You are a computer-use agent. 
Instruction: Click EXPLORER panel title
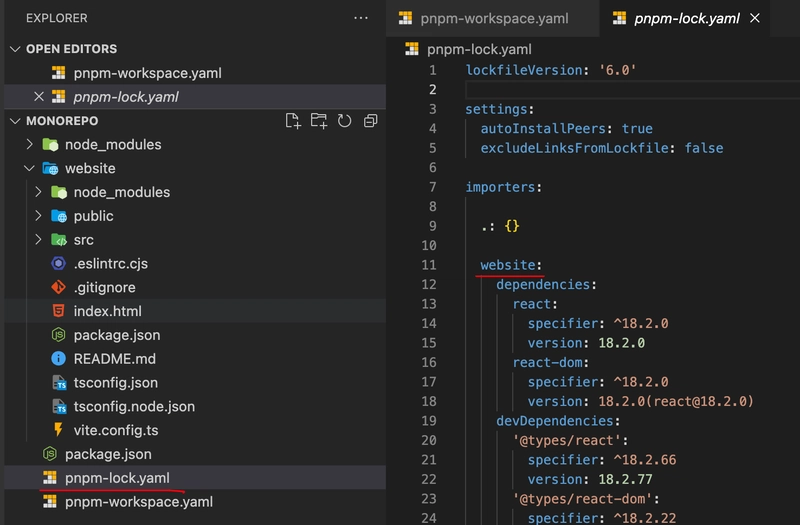pyautogui.click(x=57, y=18)
